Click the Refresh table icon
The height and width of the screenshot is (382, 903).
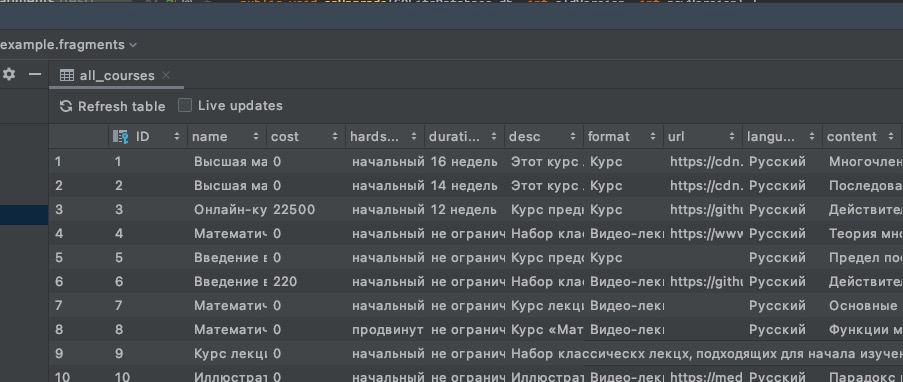coord(66,106)
